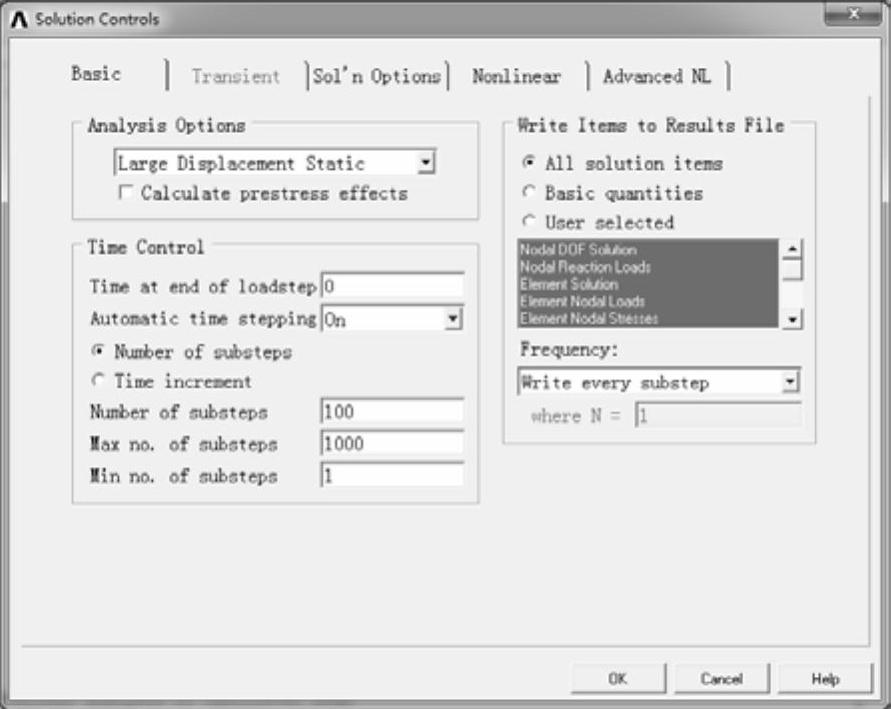This screenshot has width=891, height=709.
Task: Click results item list scroll-up arrow
Action: click(x=792, y=249)
